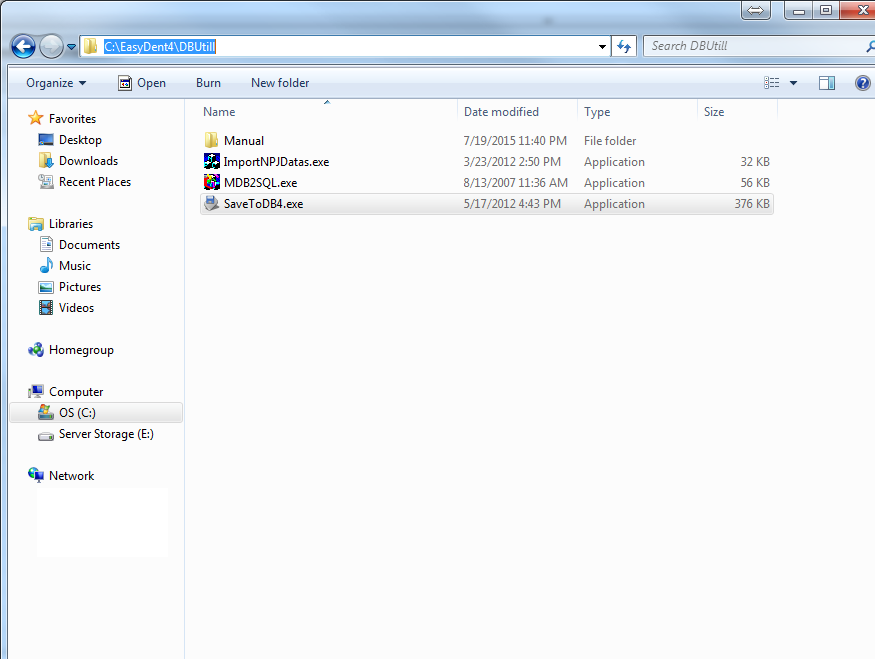Open Recent Places from Favorites
This screenshot has width=875, height=659.
tap(95, 182)
